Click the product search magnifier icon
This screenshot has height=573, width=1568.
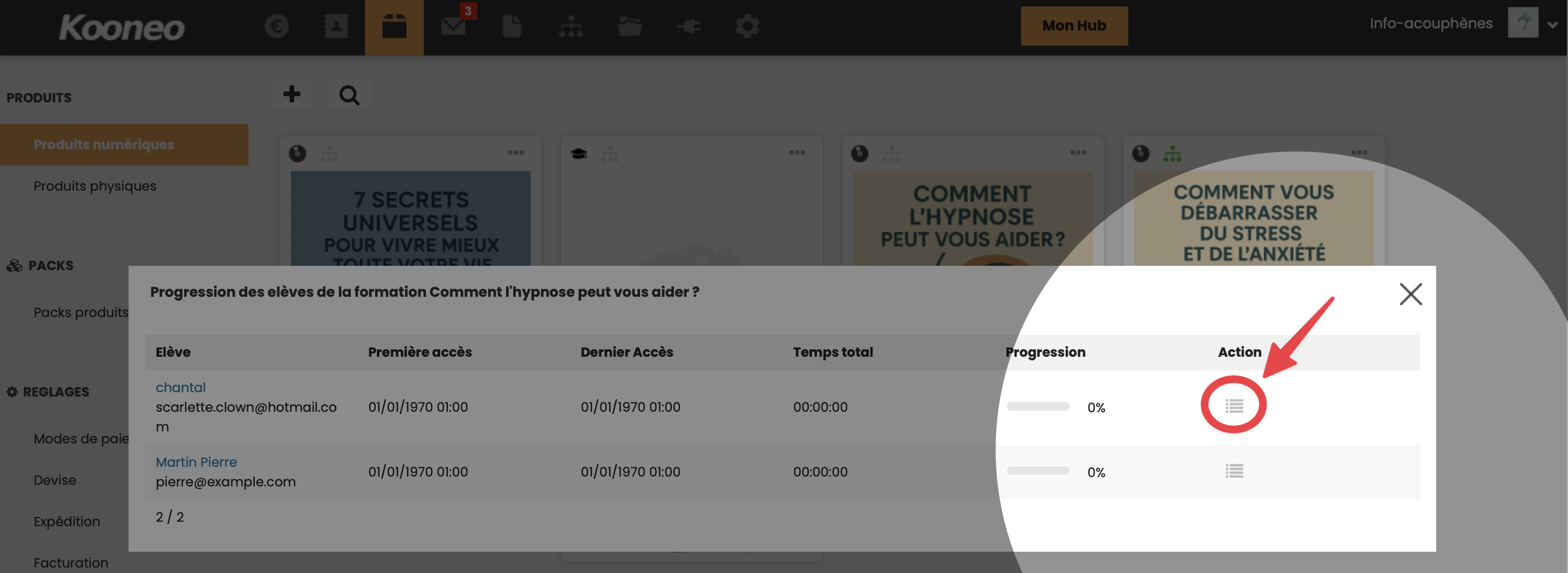(x=349, y=95)
